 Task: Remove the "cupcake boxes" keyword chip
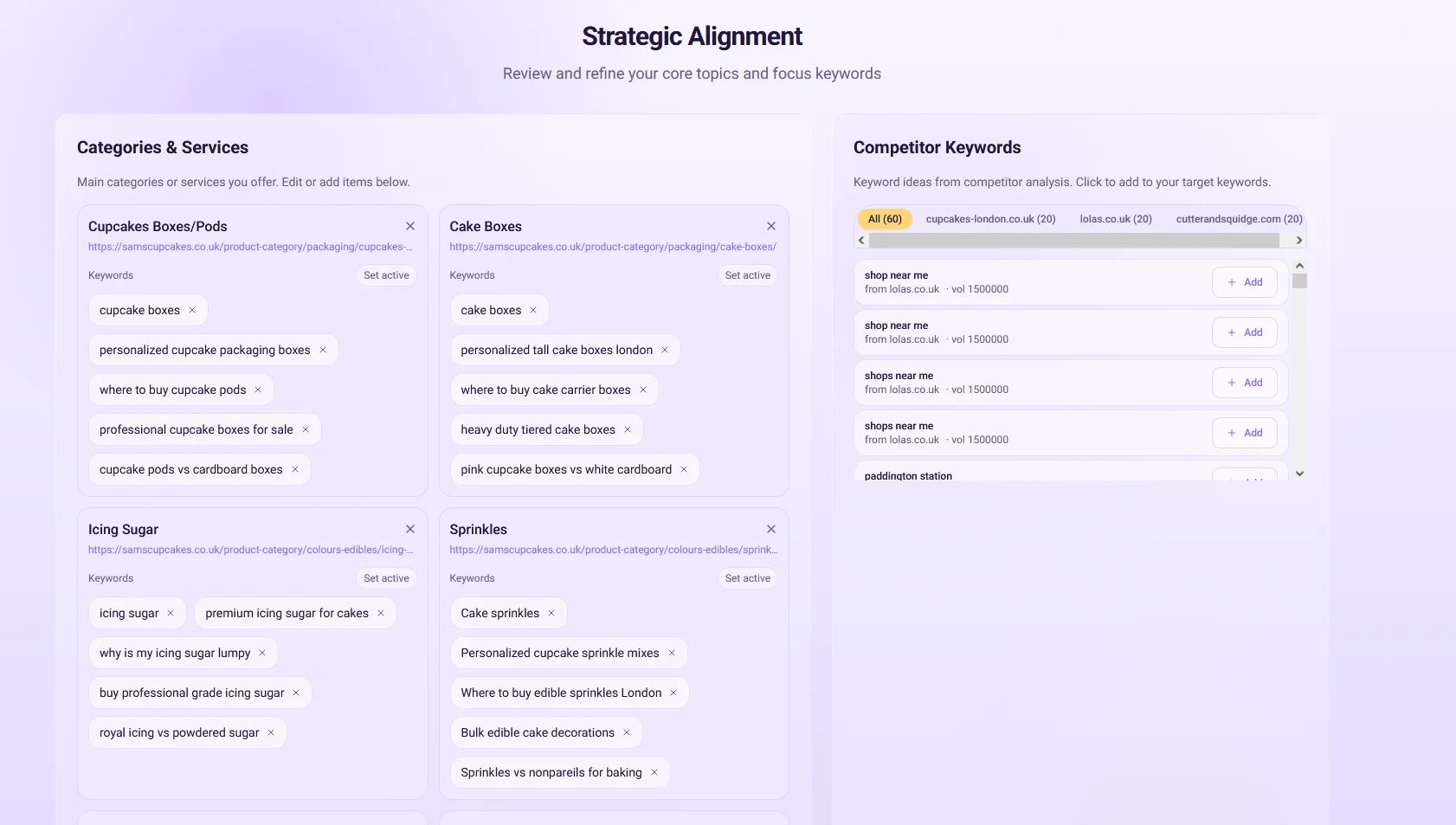click(x=194, y=309)
